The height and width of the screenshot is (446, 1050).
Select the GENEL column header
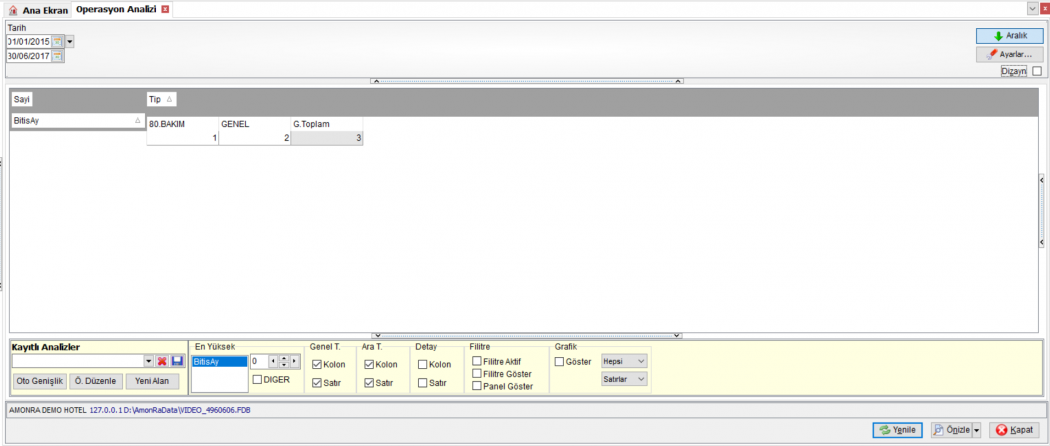pyautogui.click(x=254, y=124)
